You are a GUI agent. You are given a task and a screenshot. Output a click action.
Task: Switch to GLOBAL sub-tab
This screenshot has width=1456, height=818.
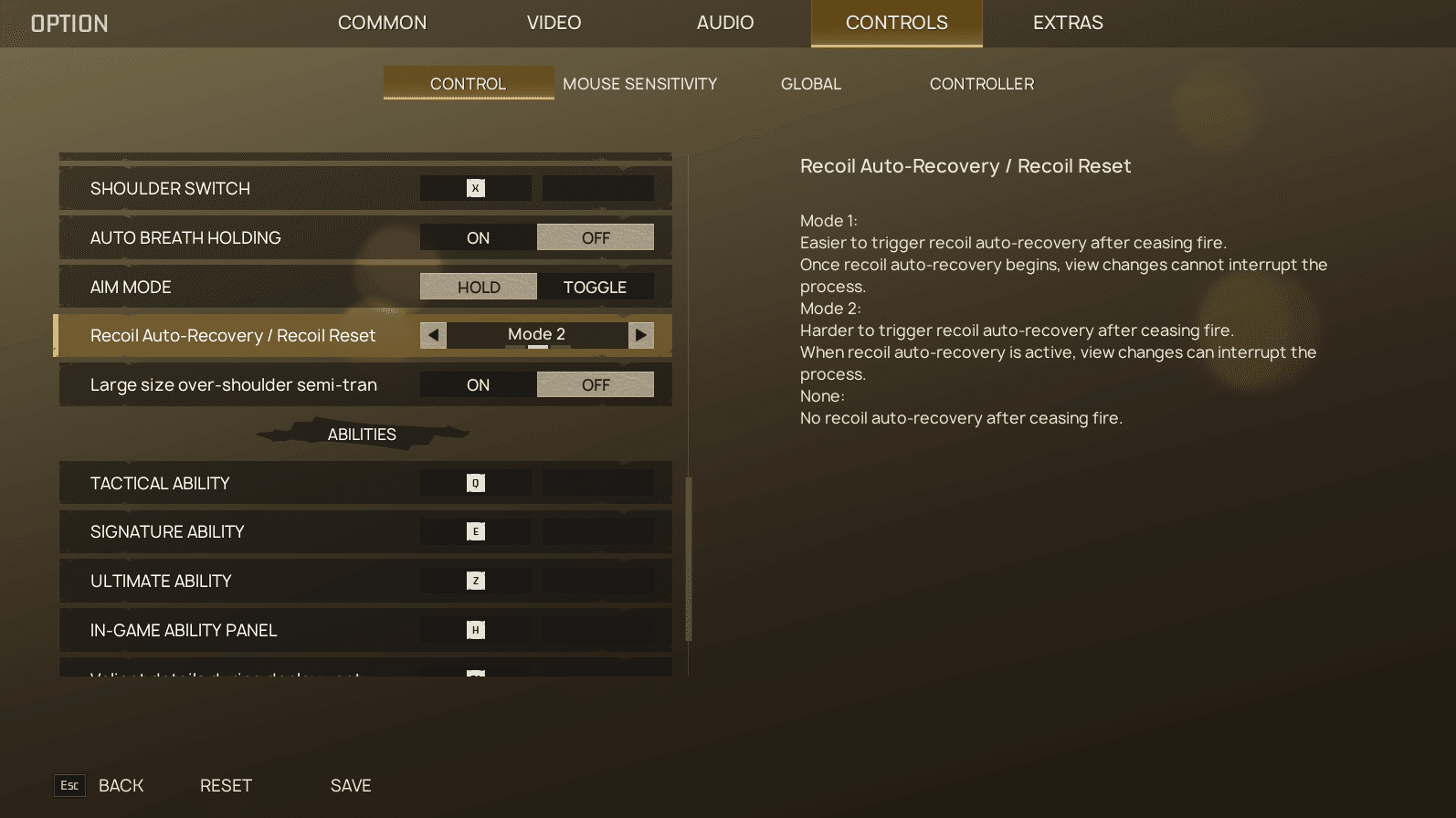pyautogui.click(x=811, y=83)
